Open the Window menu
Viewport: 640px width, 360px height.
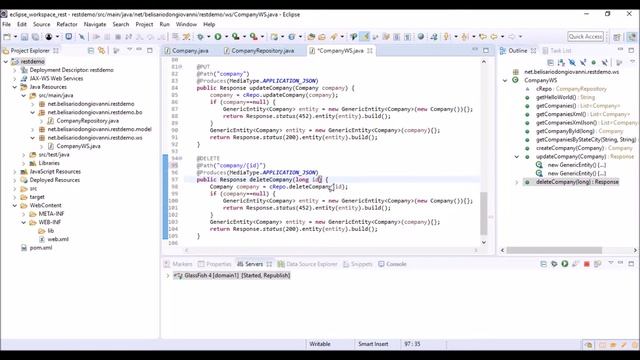pyautogui.click(x=186, y=24)
